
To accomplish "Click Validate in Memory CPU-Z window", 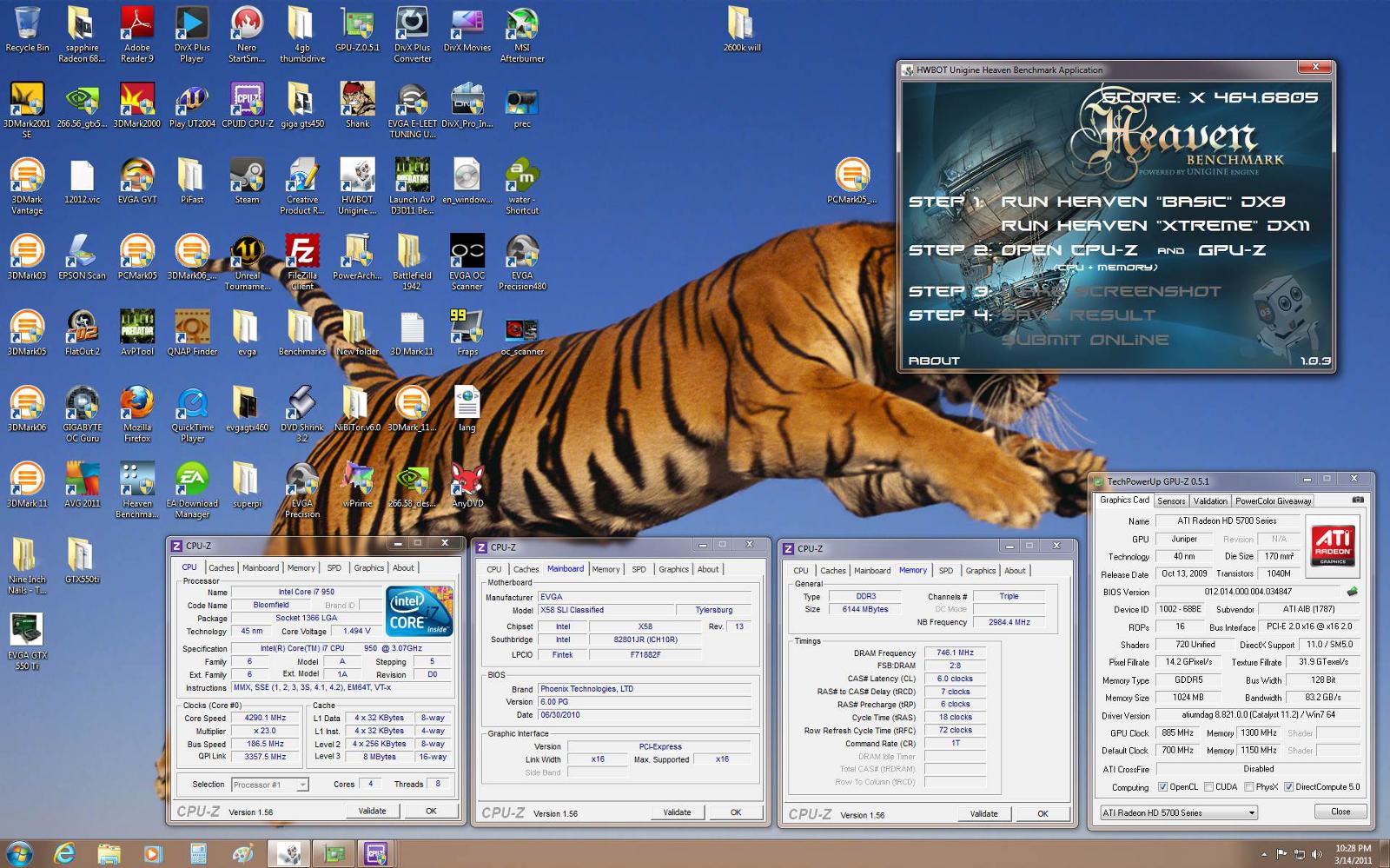I will 983,814.
